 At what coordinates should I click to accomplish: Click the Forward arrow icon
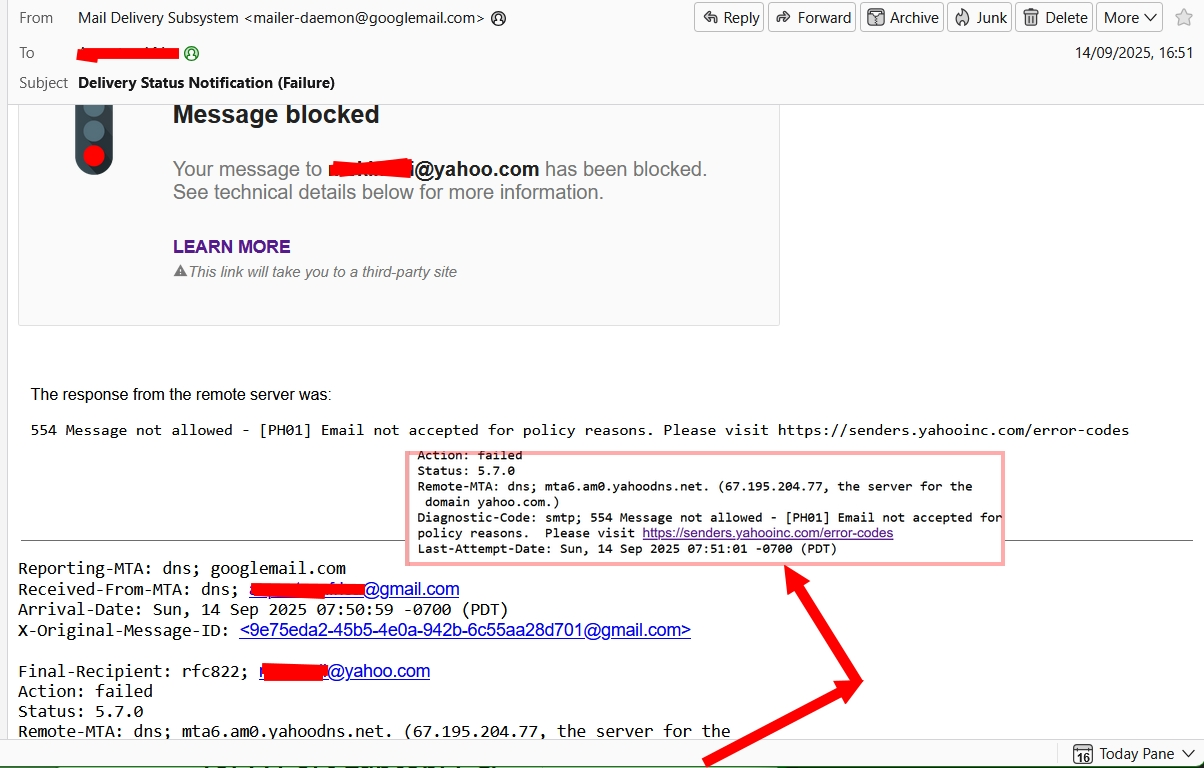(x=784, y=17)
